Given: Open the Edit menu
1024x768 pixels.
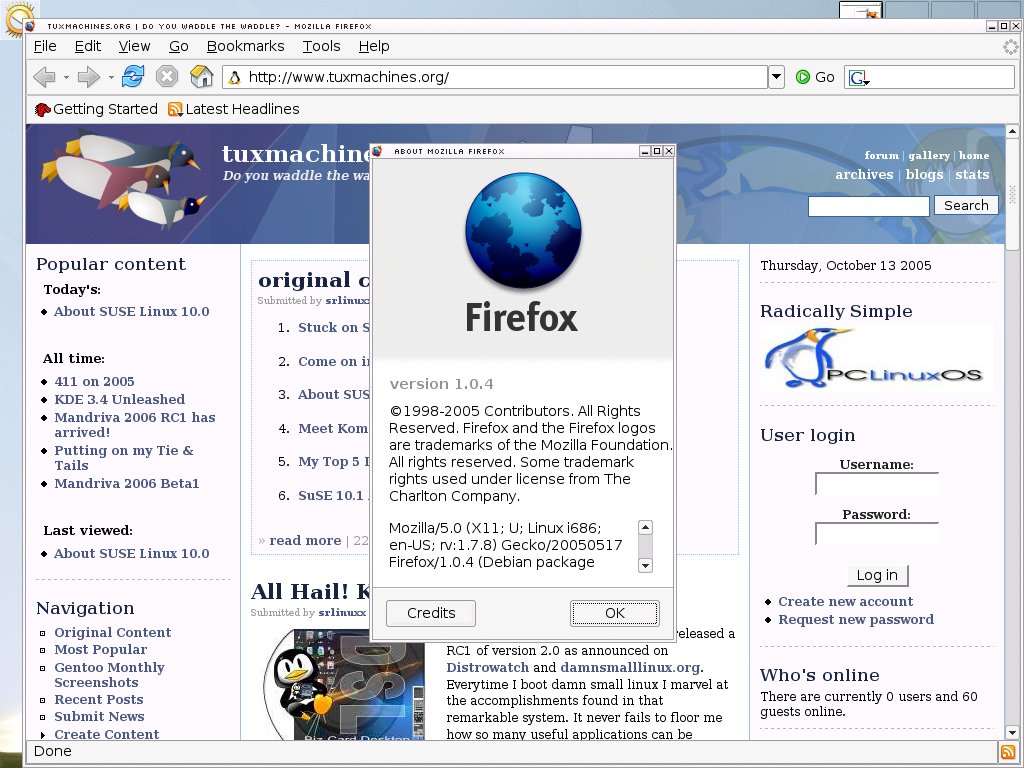Looking at the screenshot, I should point(88,46).
